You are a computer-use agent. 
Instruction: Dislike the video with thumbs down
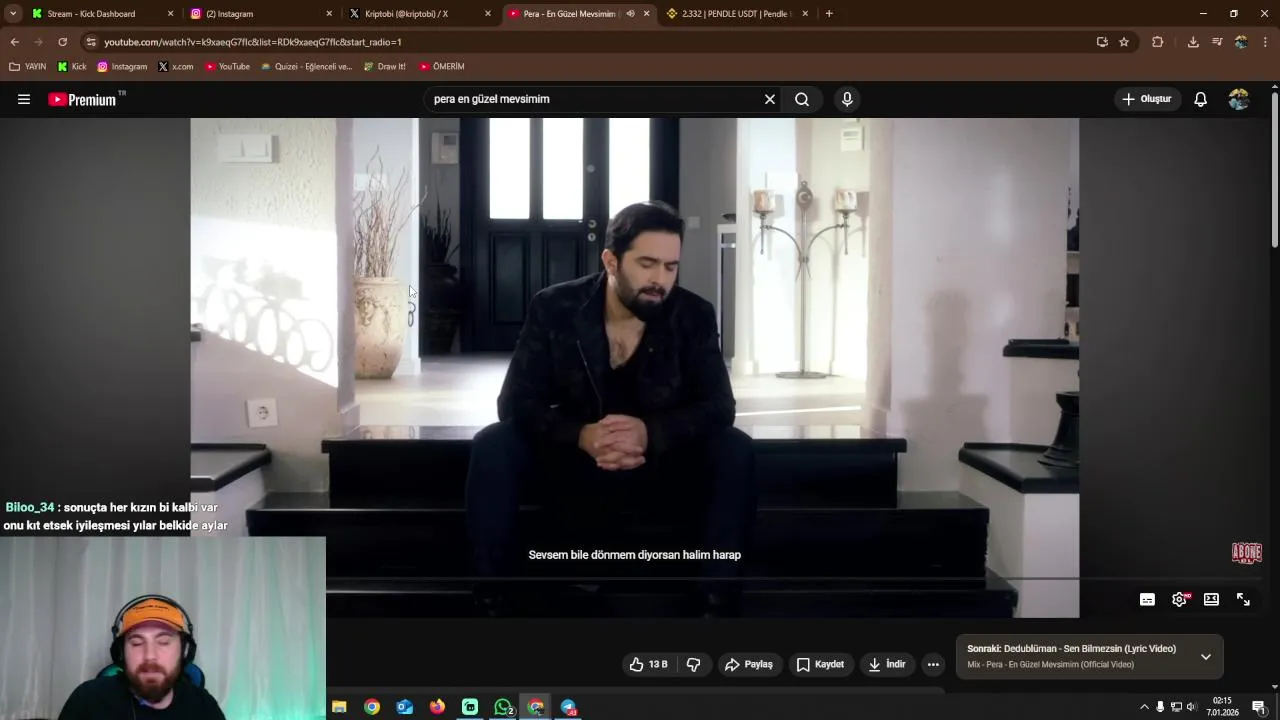click(x=694, y=664)
